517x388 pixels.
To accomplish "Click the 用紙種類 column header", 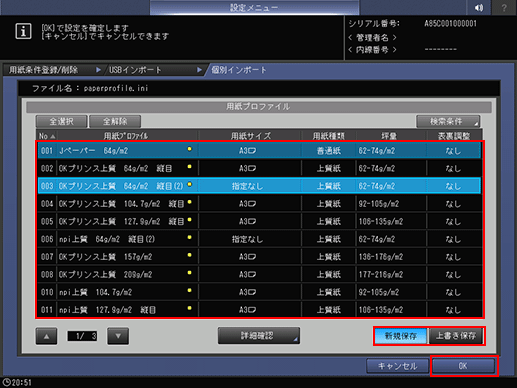I will [x=329, y=136].
